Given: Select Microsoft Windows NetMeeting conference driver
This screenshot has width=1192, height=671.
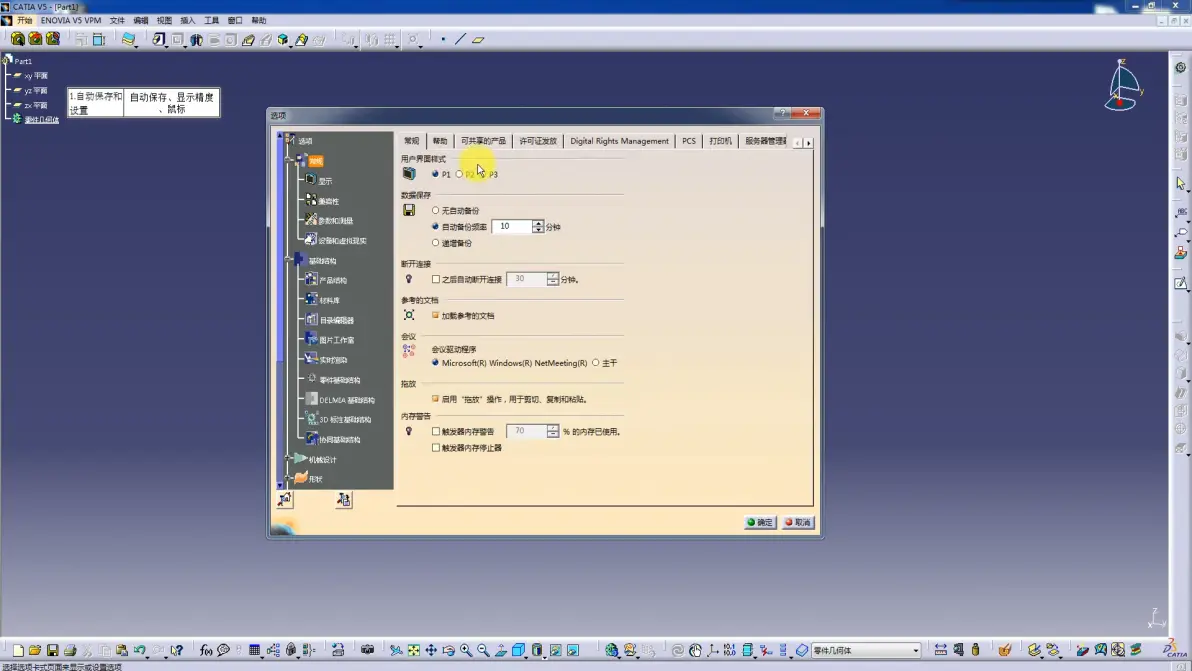Looking at the screenshot, I should [x=436, y=363].
